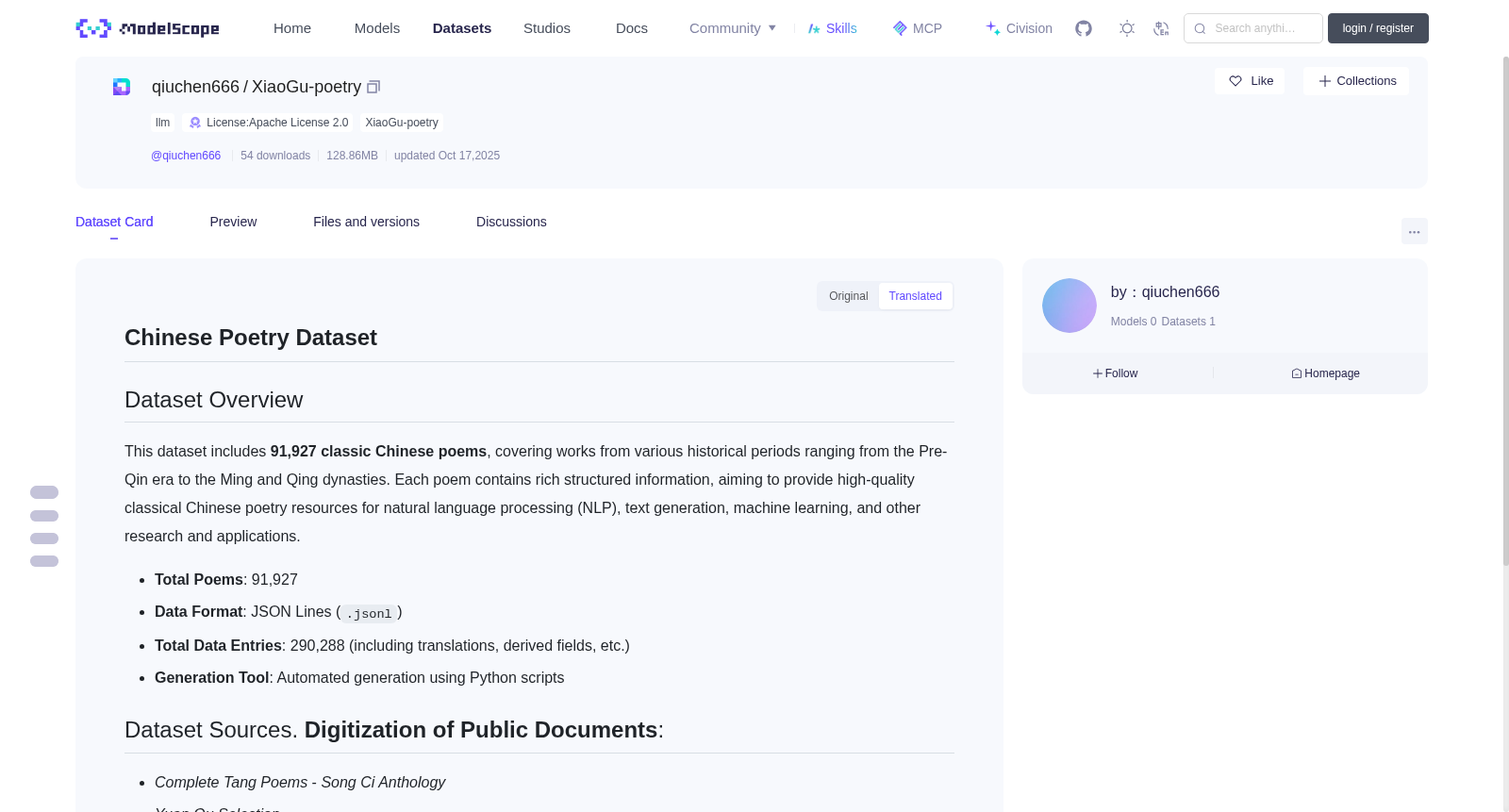Select the Original text toggle

tap(849, 296)
